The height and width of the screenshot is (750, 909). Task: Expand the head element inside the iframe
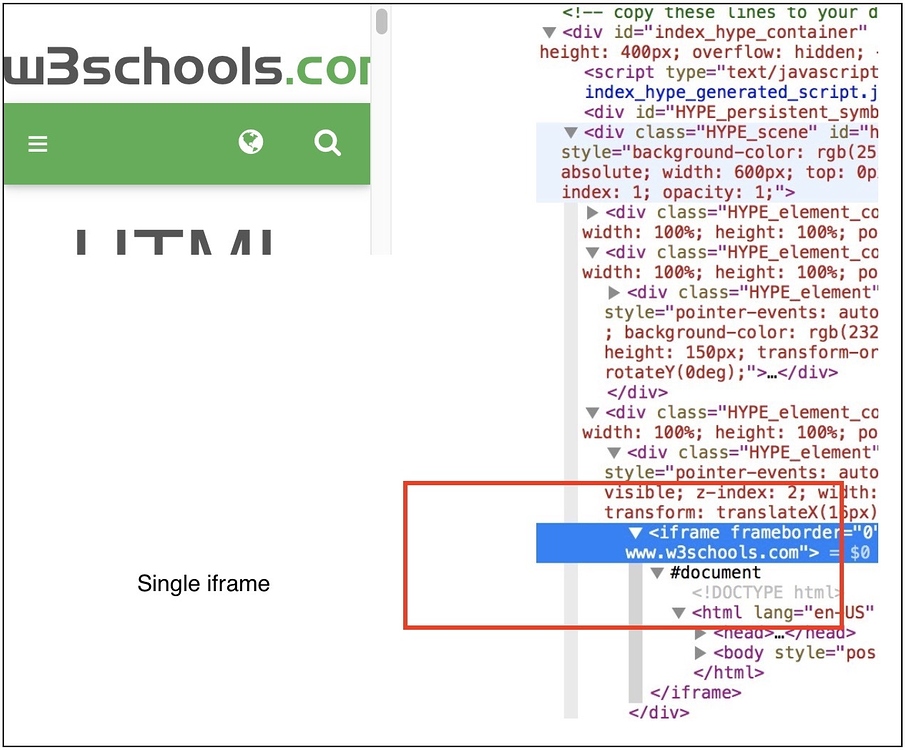click(700, 632)
